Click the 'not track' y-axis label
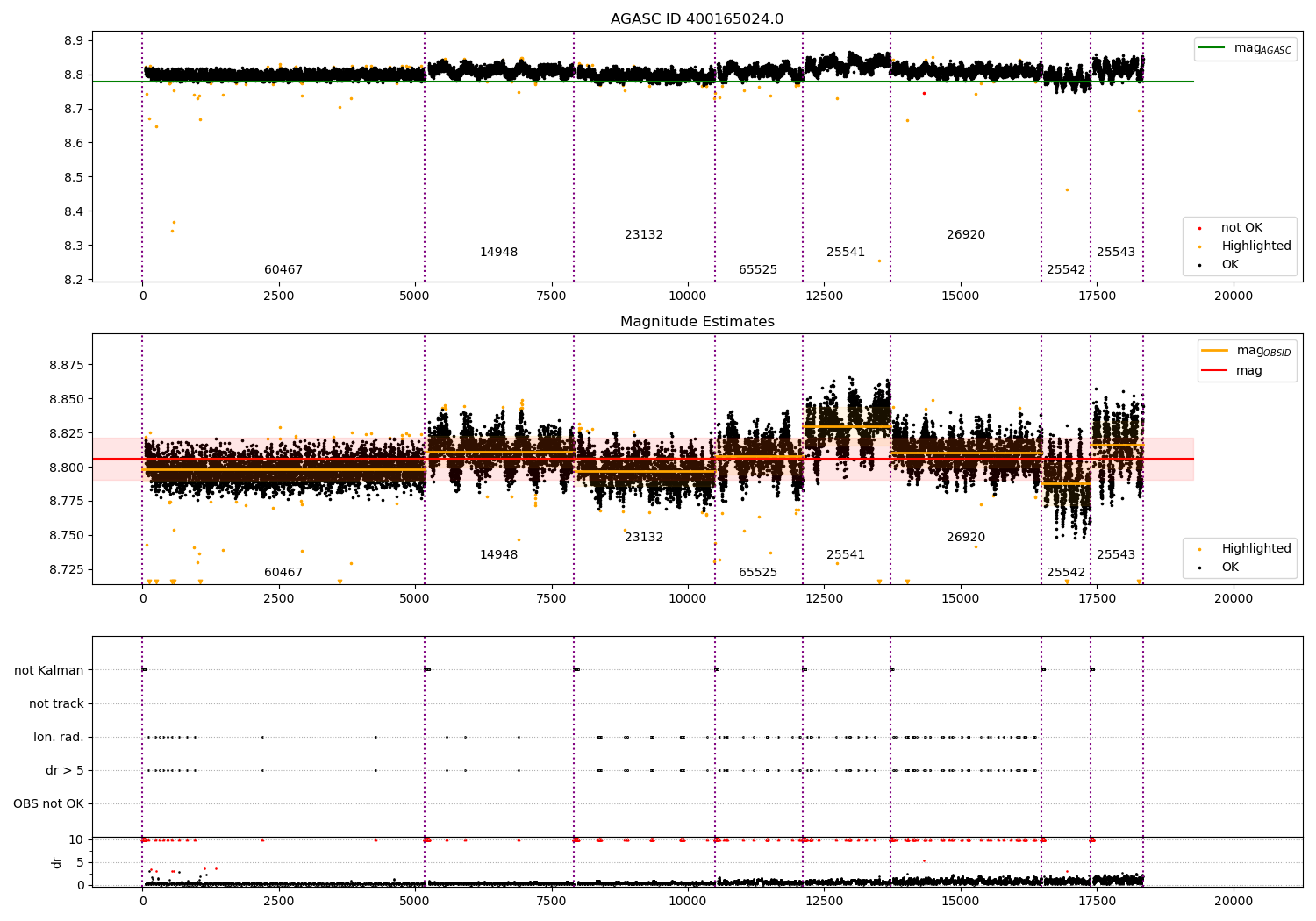1316x921 pixels. click(x=56, y=704)
